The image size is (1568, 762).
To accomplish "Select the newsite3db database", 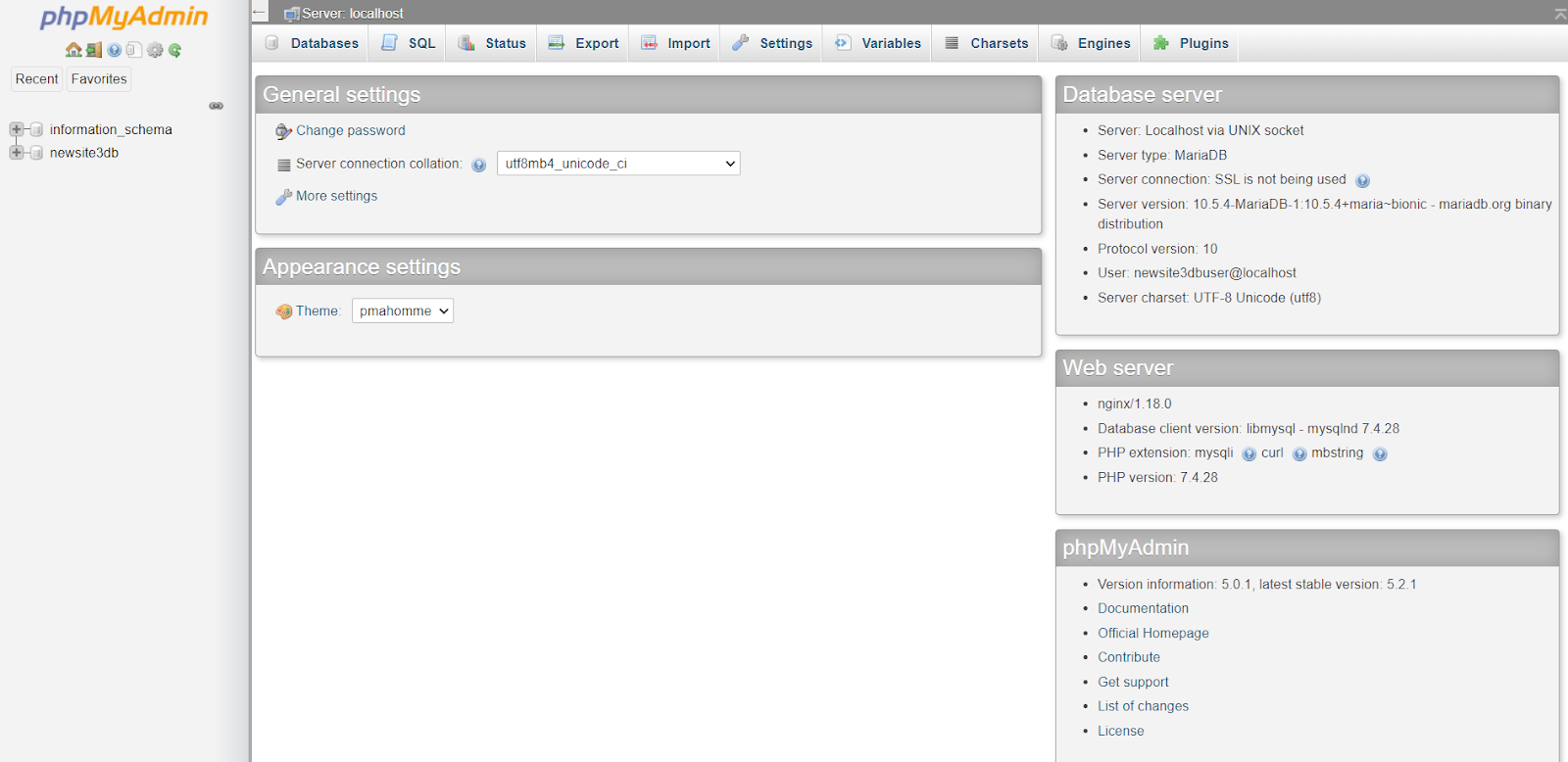I will click(x=84, y=153).
